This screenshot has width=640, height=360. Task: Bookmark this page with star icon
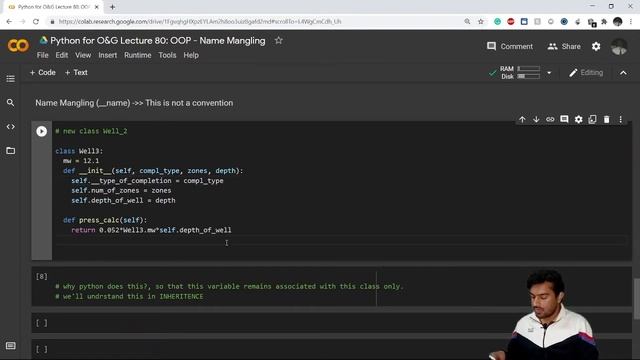pos(480,22)
